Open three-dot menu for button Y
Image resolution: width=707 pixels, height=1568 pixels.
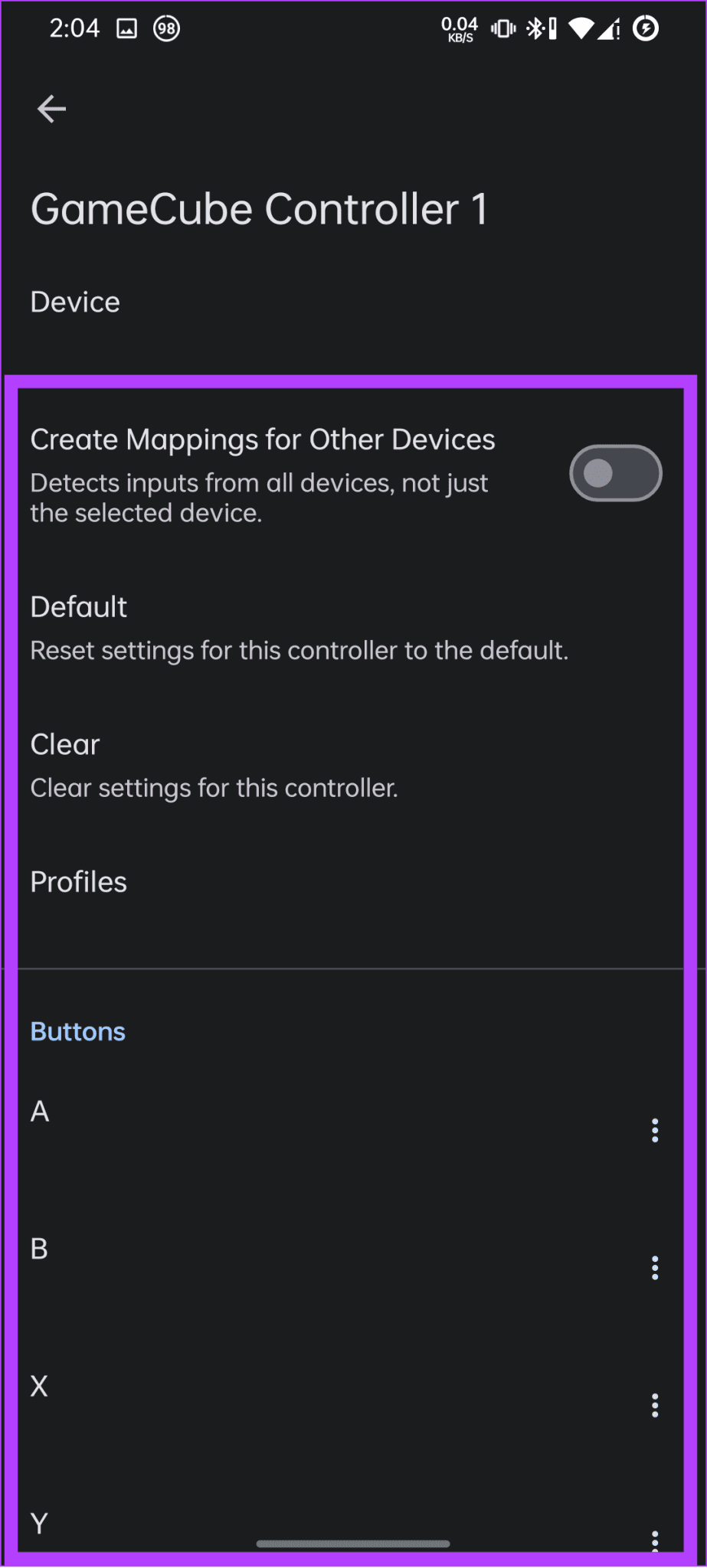[x=654, y=1540]
